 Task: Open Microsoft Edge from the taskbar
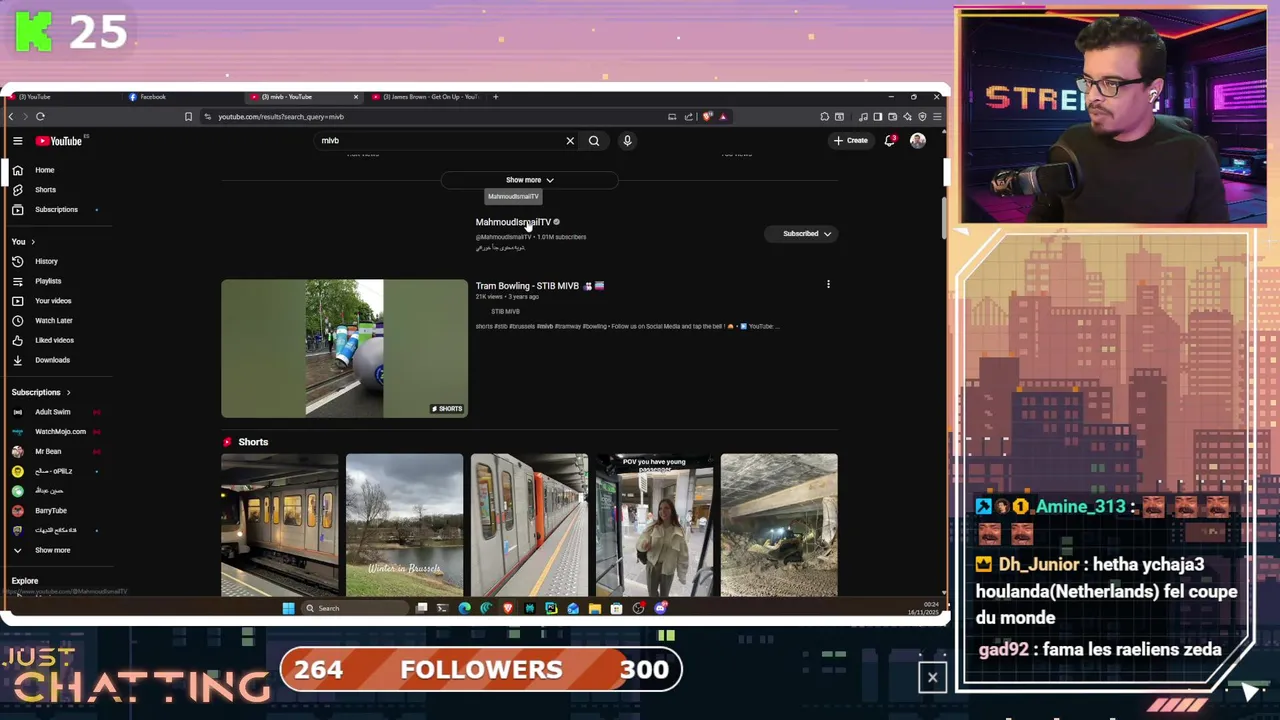point(464,608)
